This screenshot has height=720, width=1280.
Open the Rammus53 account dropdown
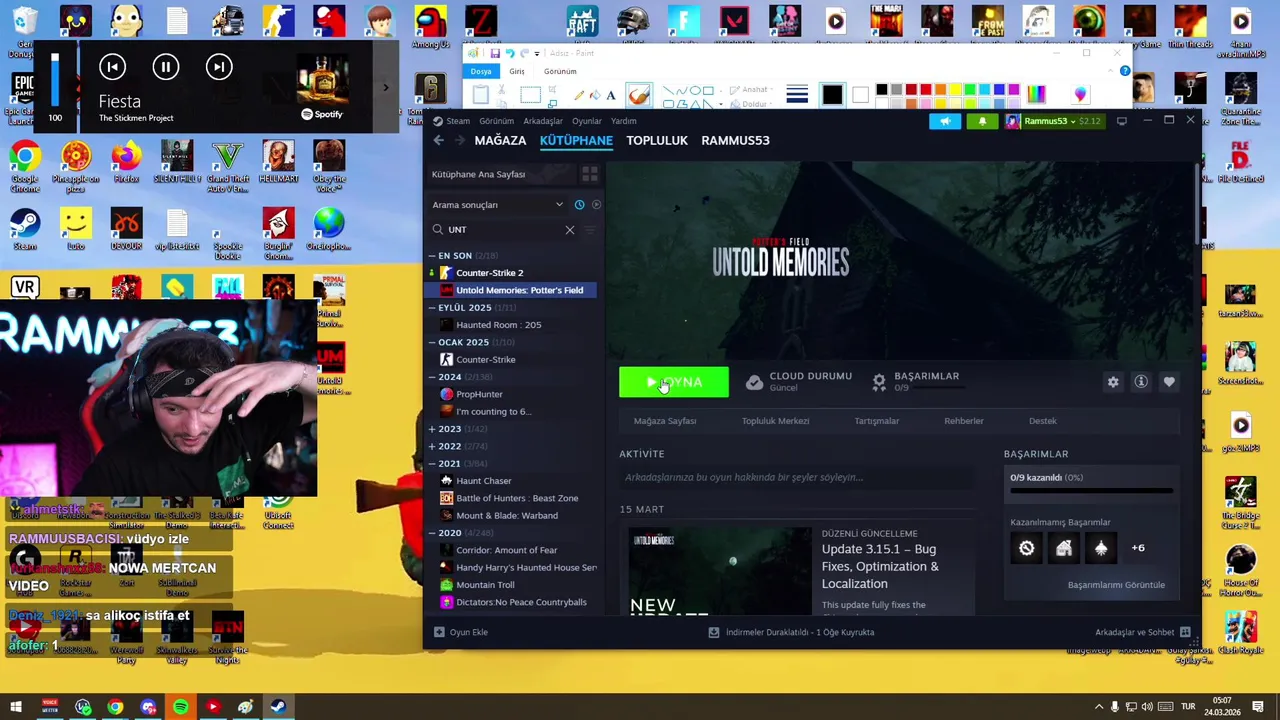(1054, 121)
